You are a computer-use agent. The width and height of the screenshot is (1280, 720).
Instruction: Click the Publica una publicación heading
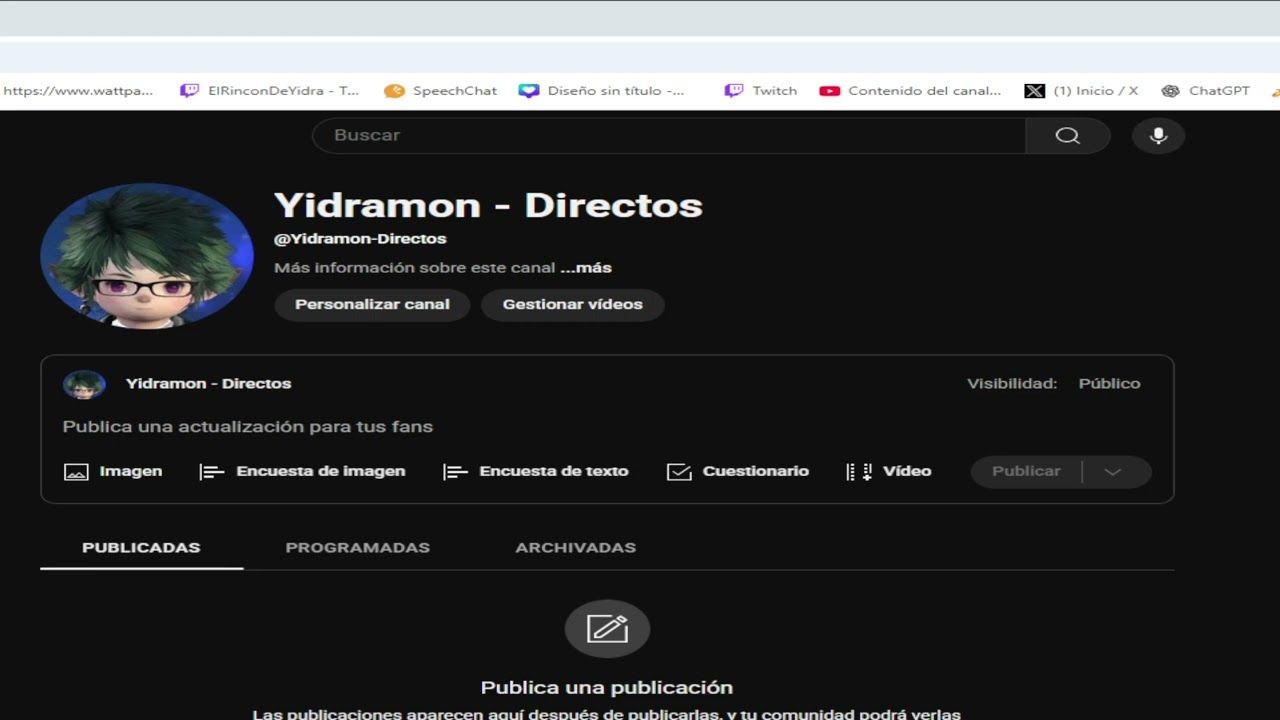coord(607,688)
